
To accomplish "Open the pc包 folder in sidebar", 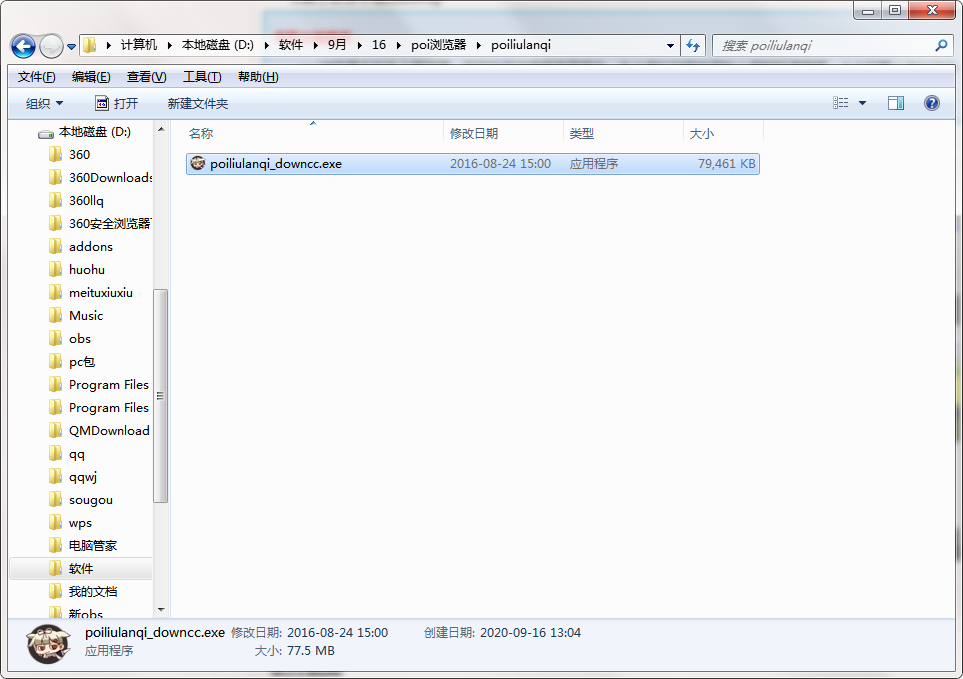I will [82, 362].
